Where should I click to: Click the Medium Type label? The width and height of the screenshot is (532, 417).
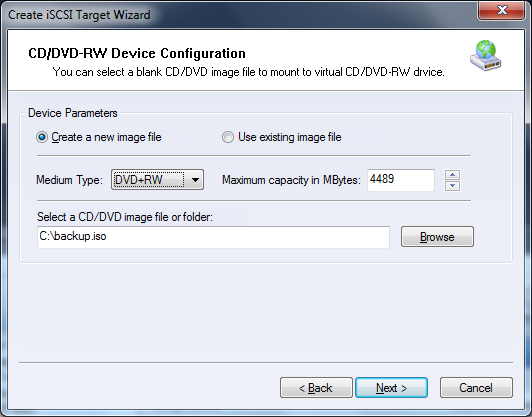69,180
